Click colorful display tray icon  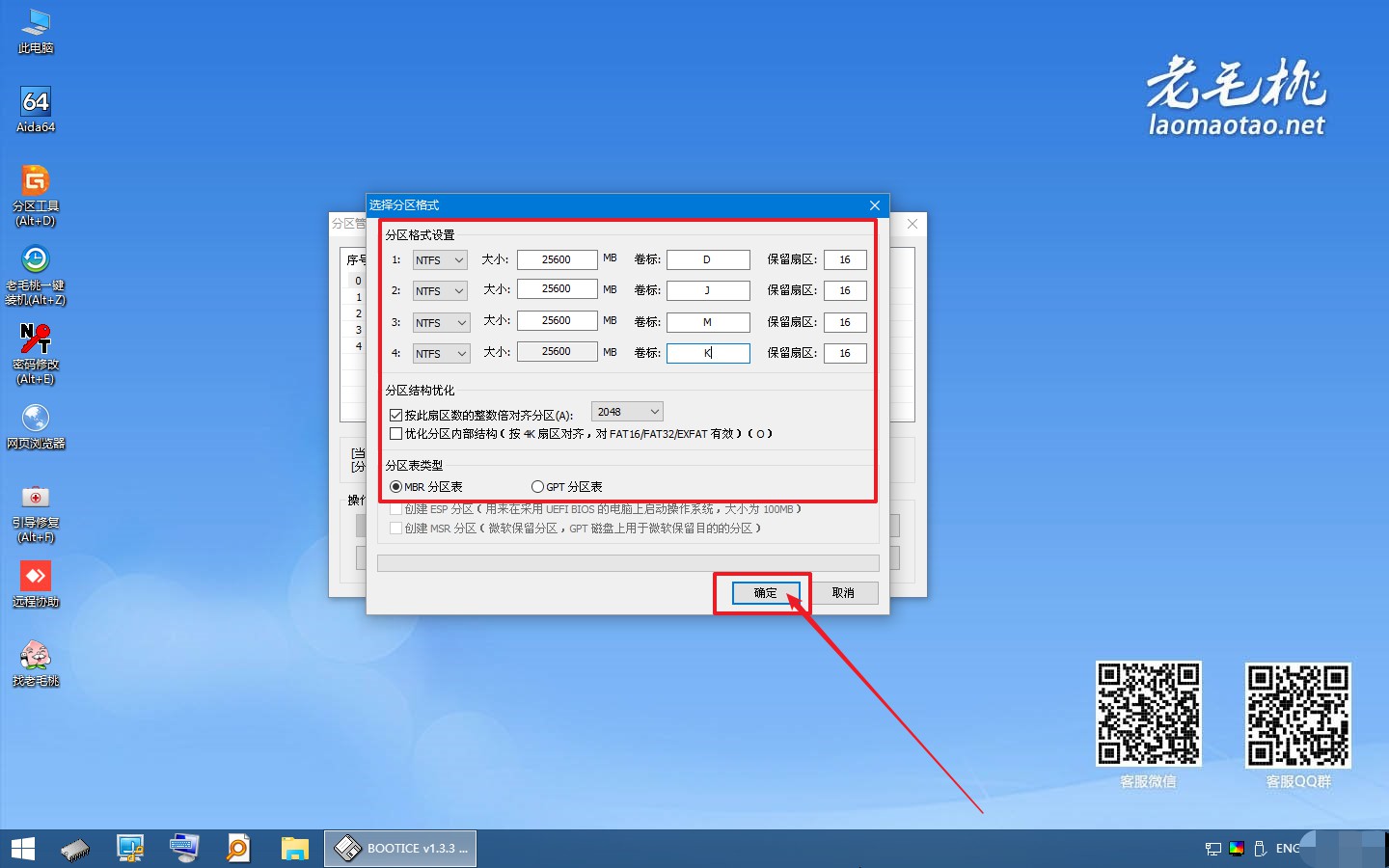[x=1237, y=849]
